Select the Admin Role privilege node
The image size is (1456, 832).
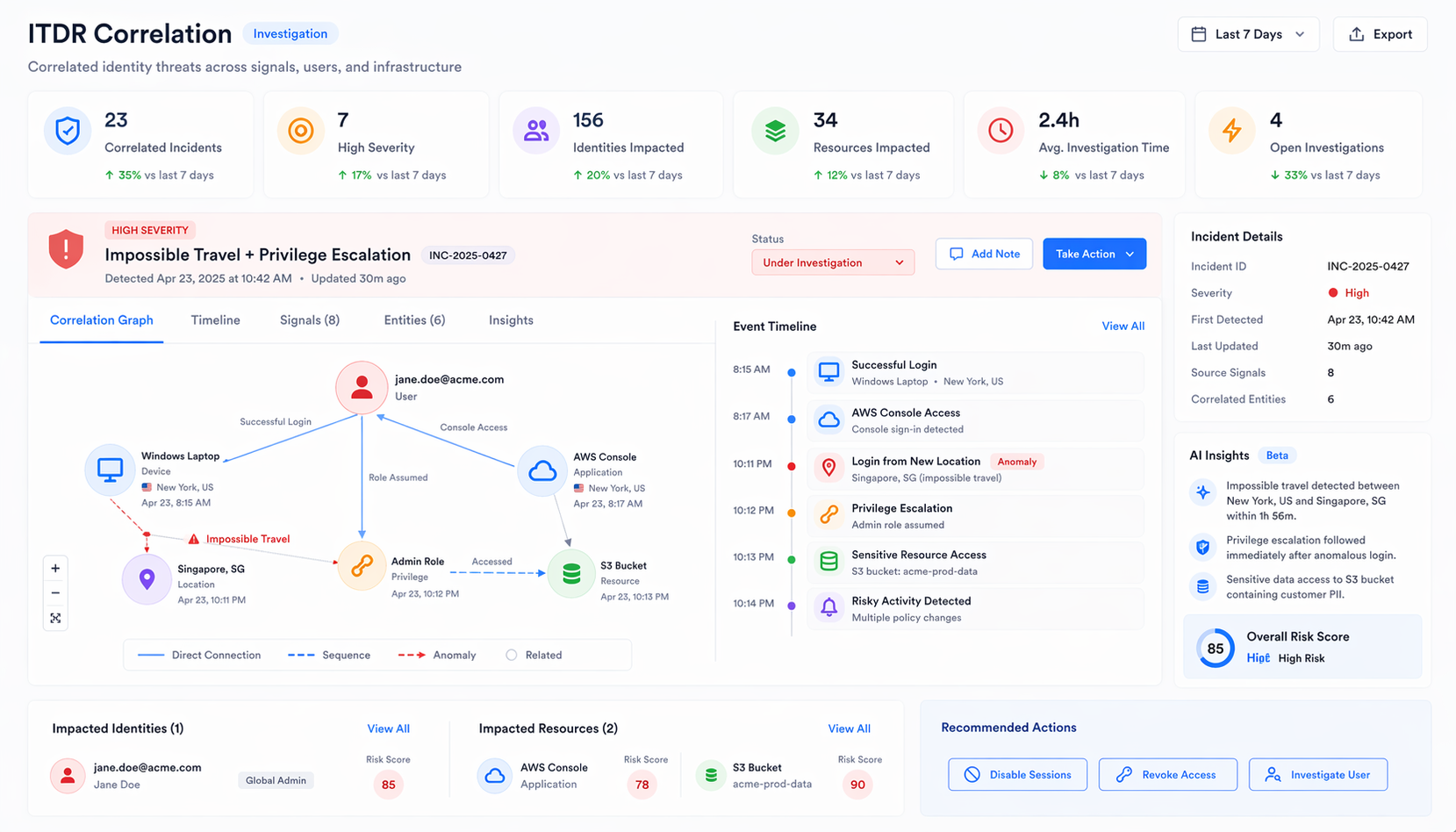pos(362,567)
